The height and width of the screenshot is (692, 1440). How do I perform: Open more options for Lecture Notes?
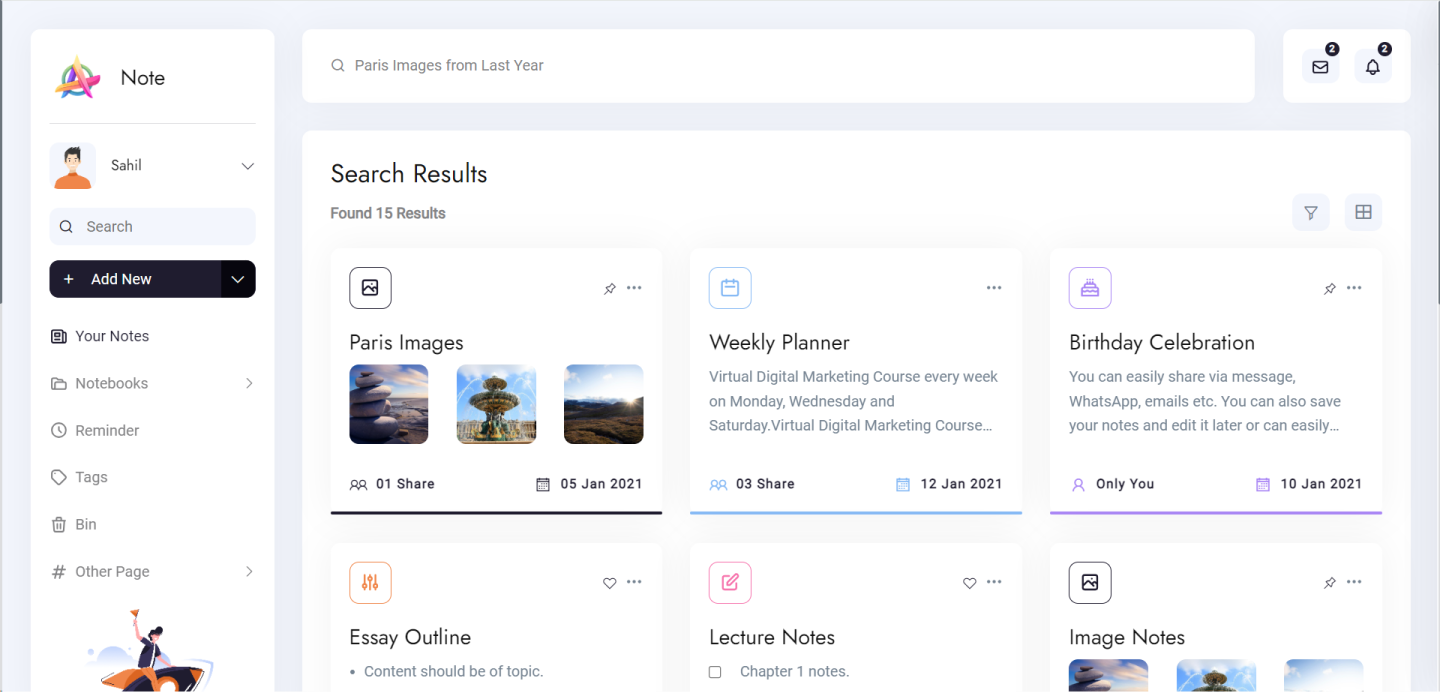pyautogui.click(x=994, y=582)
